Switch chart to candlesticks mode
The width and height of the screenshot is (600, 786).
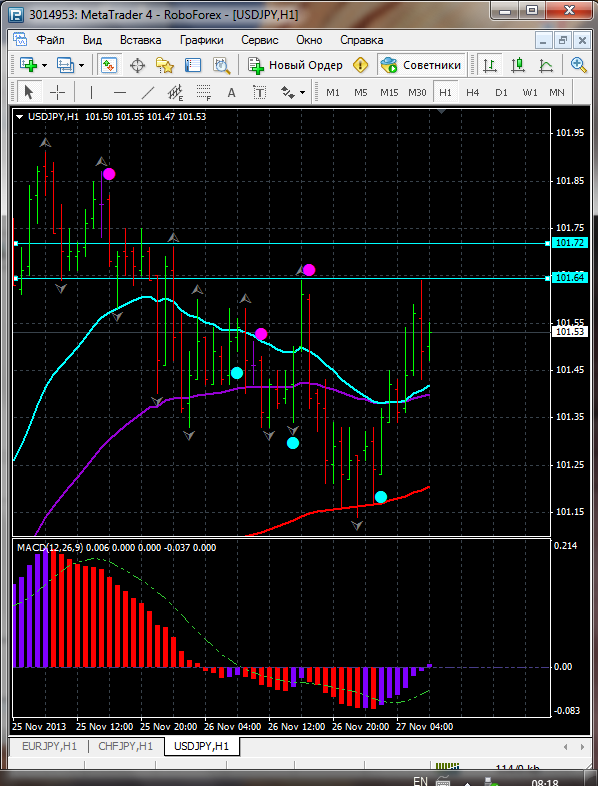point(518,65)
